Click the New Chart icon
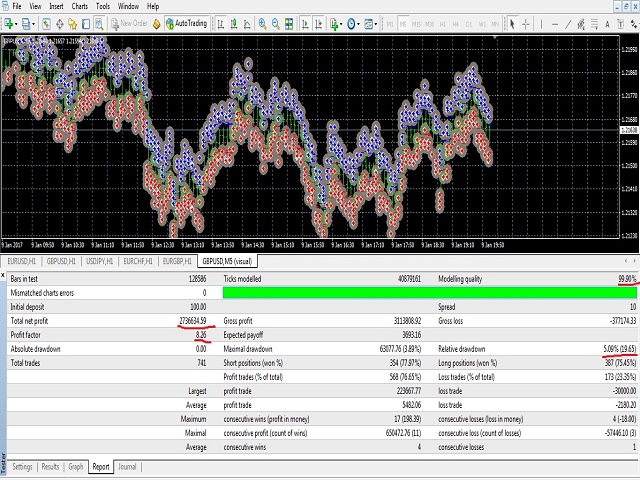This screenshot has height=480, width=640. (x=8, y=24)
